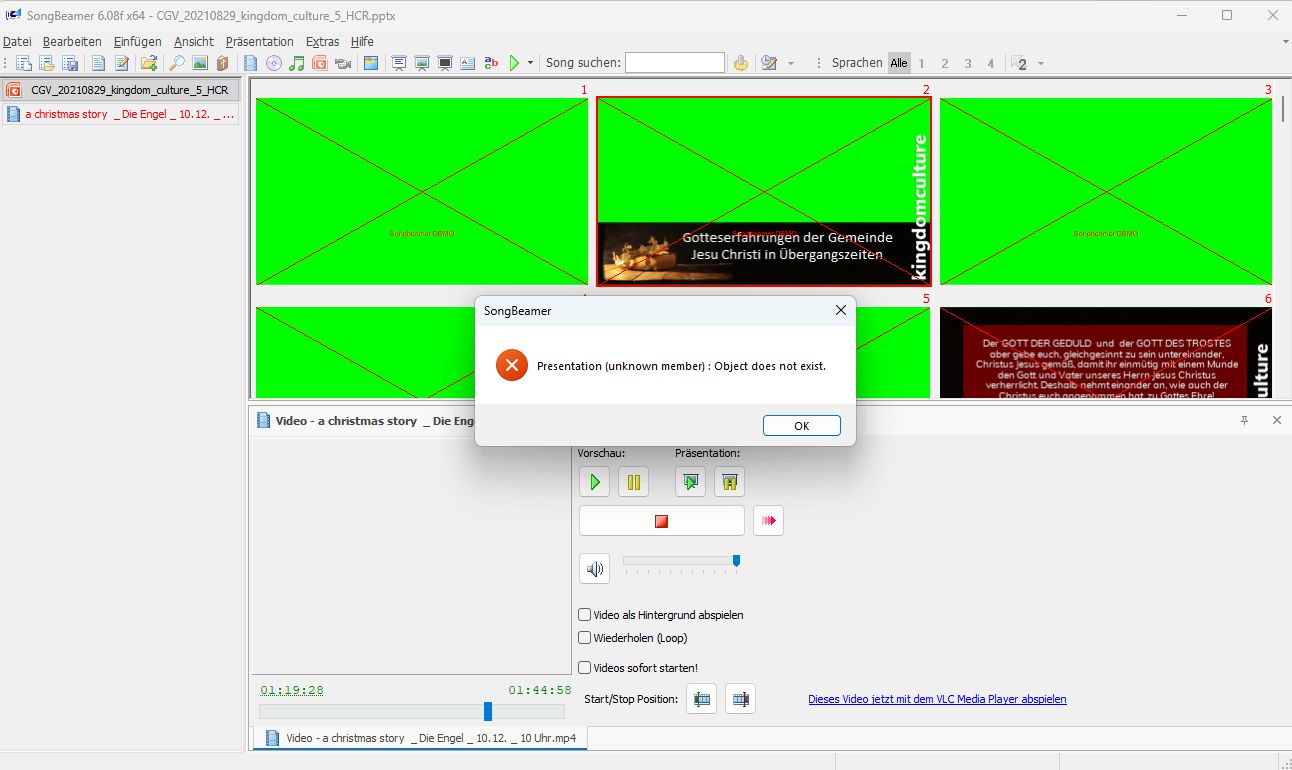Click the CD disc icon in toolbar
The height and width of the screenshot is (770, 1292).
tap(273, 63)
